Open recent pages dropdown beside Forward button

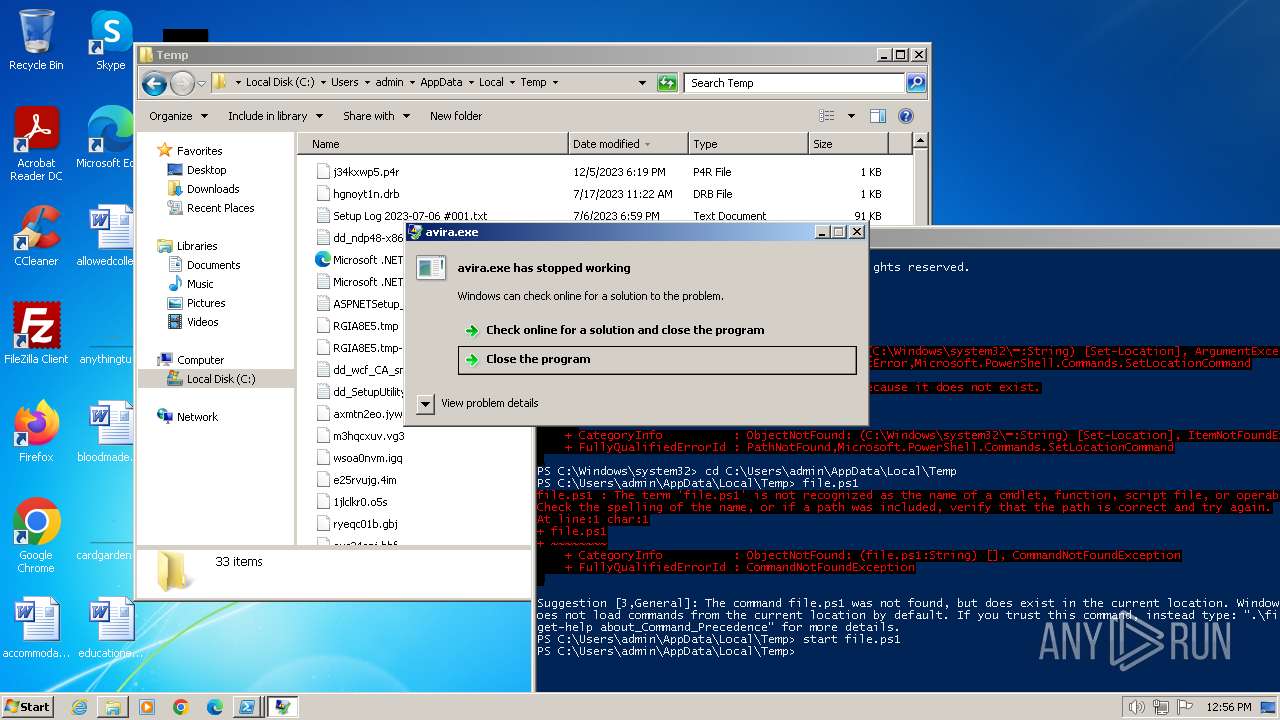coord(202,83)
